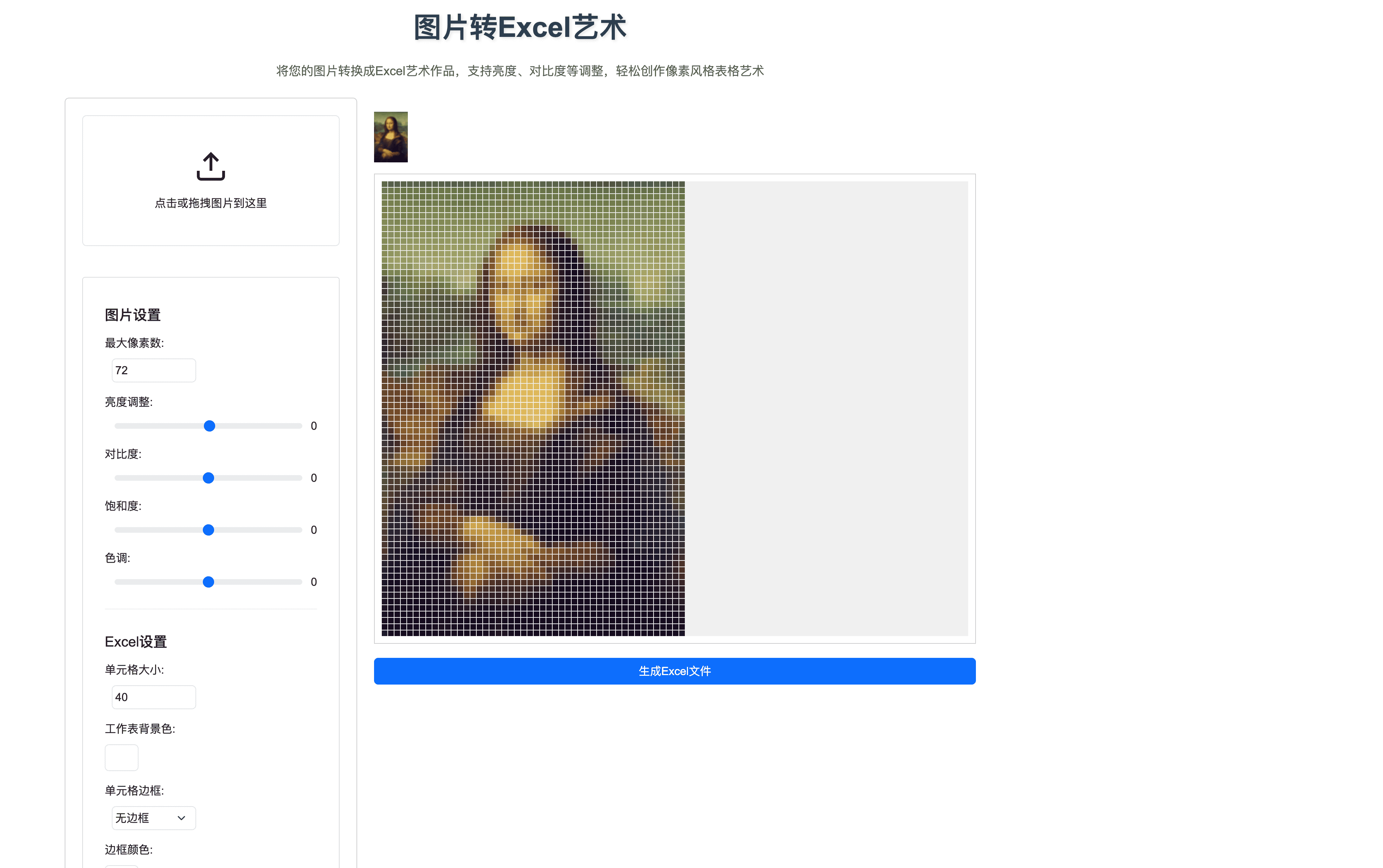Click the Excel设置 section heading
1383x868 pixels.
tap(136, 642)
